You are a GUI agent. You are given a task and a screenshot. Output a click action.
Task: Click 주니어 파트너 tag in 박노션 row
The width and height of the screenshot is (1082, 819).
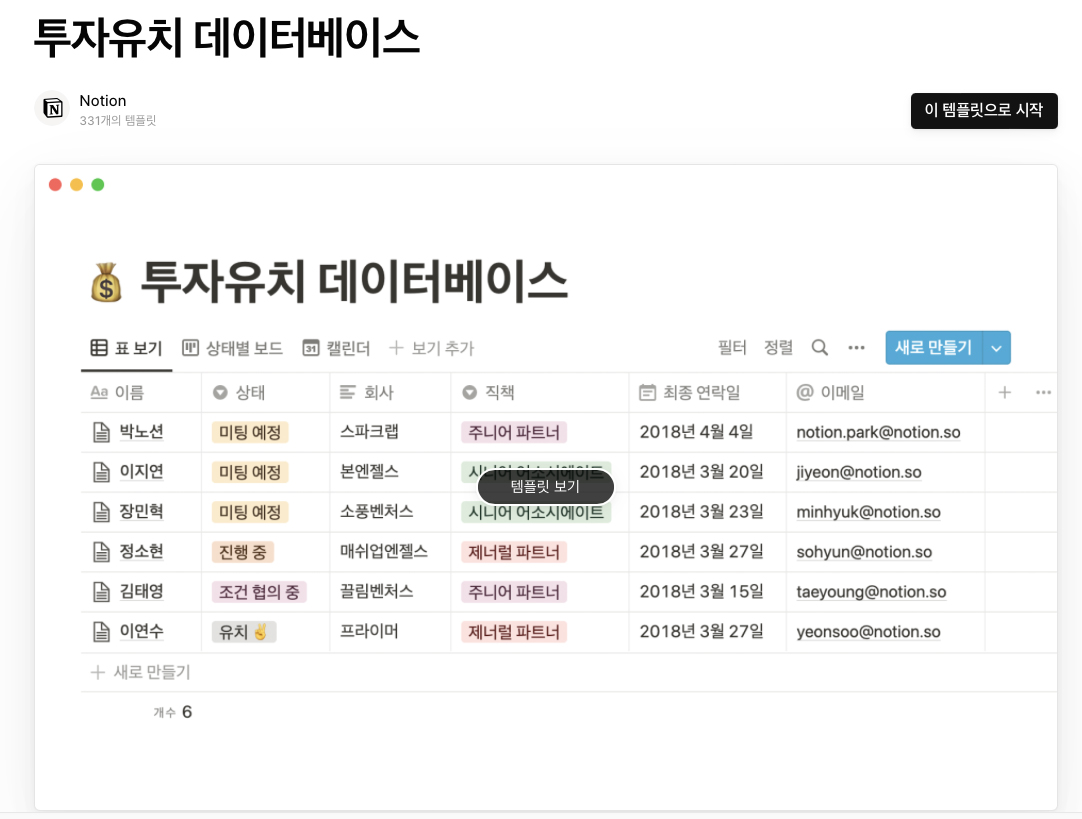tap(514, 433)
